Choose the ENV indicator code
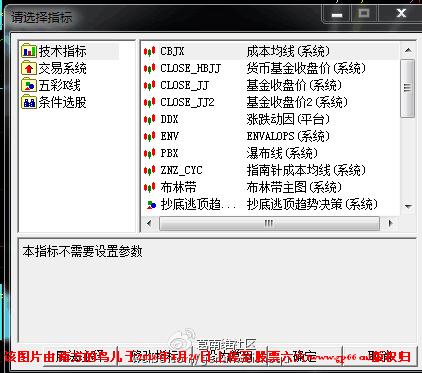This screenshot has width=422, height=373. coord(169,136)
